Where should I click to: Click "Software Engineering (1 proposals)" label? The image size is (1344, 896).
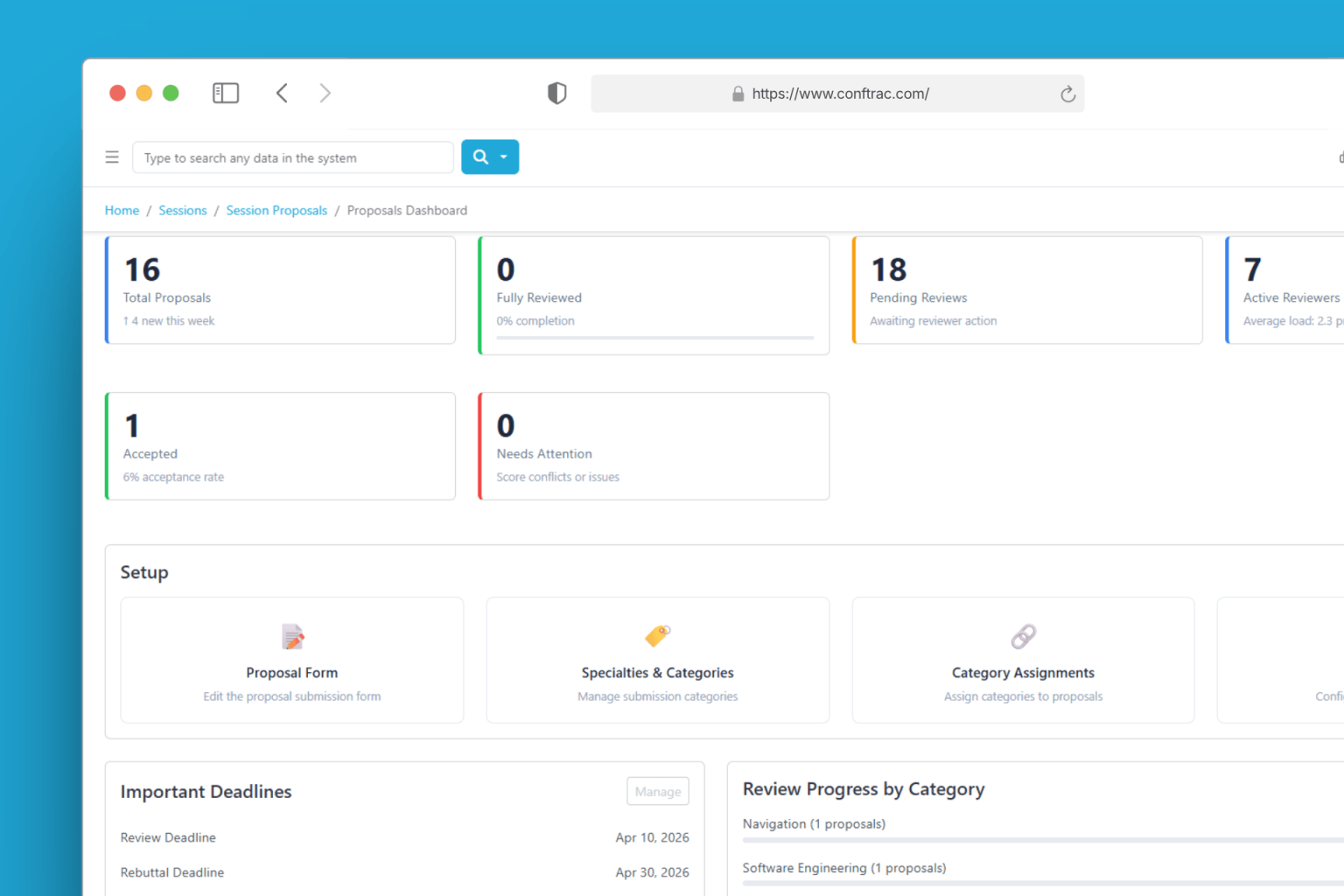(x=844, y=868)
